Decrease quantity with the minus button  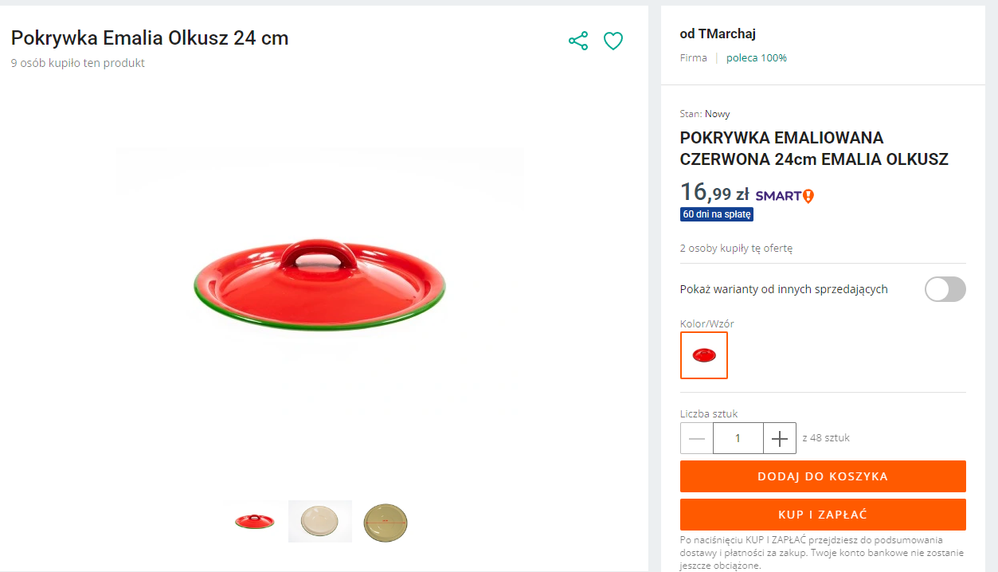pyautogui.click(x=697, y=438)
